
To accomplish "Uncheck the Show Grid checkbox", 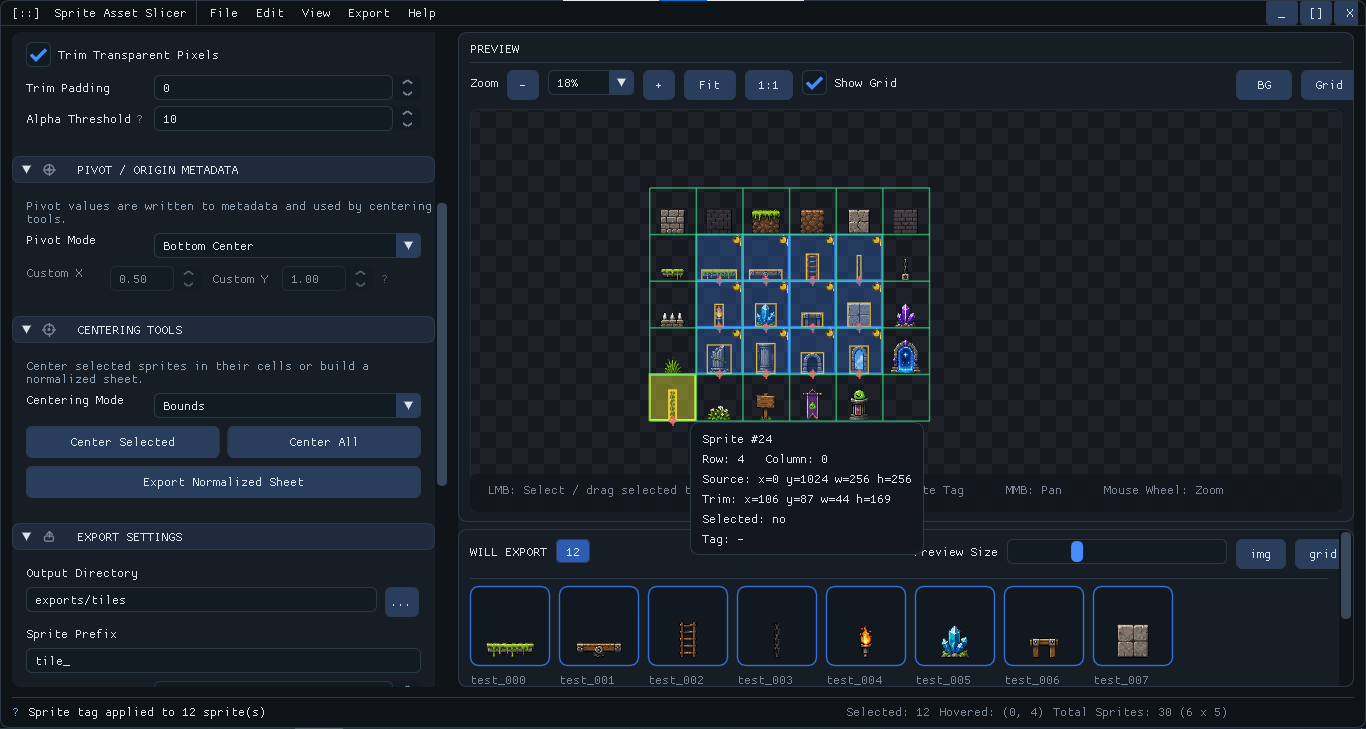I will (815, 83).
